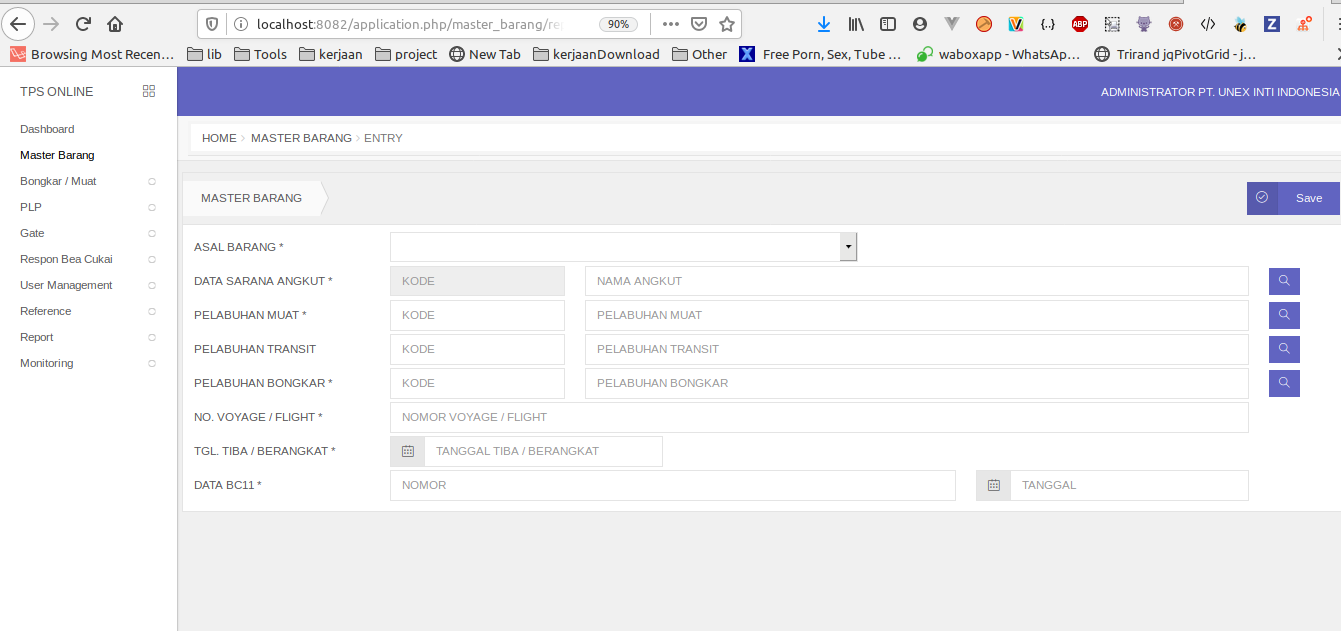The height and width of the screenshot is (631, 1341).
Task: Click the Pocket save icon in the address bar
Action: point(699,24)
